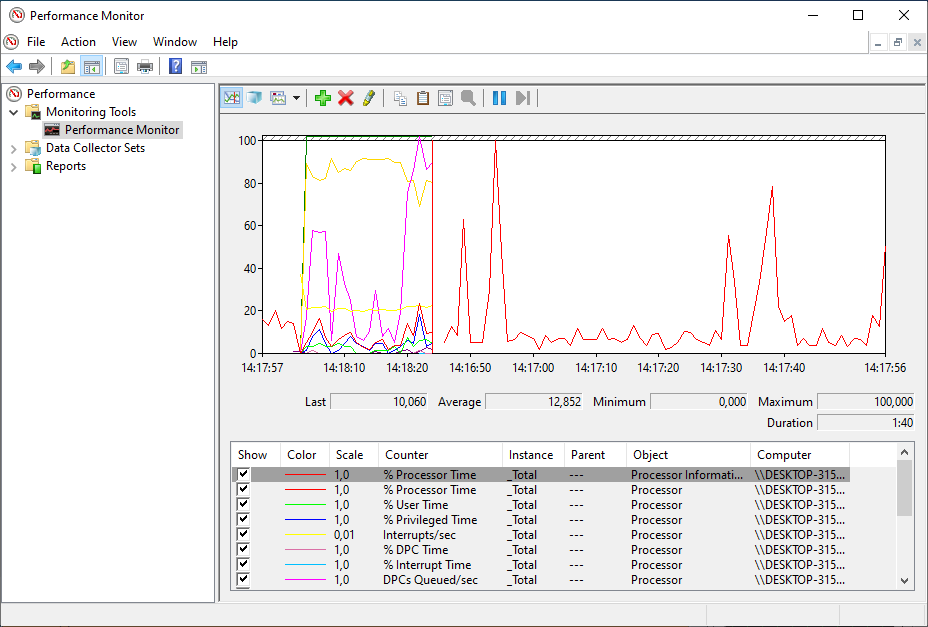Viewport: 928px width, 627px height.
Task: Open the Action menu
Action: [x=78, y=42]
